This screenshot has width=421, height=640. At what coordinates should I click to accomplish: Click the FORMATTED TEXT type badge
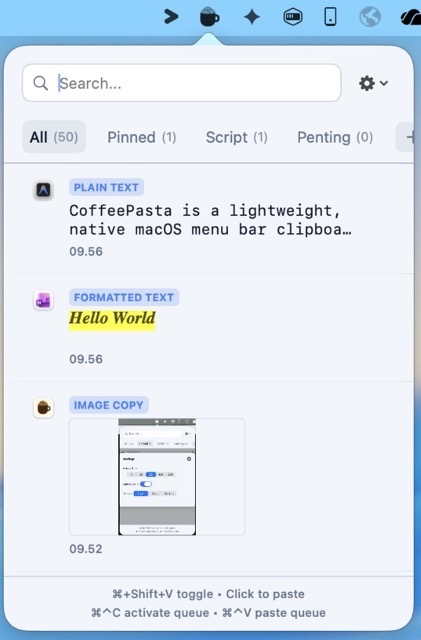click(124, 297)
